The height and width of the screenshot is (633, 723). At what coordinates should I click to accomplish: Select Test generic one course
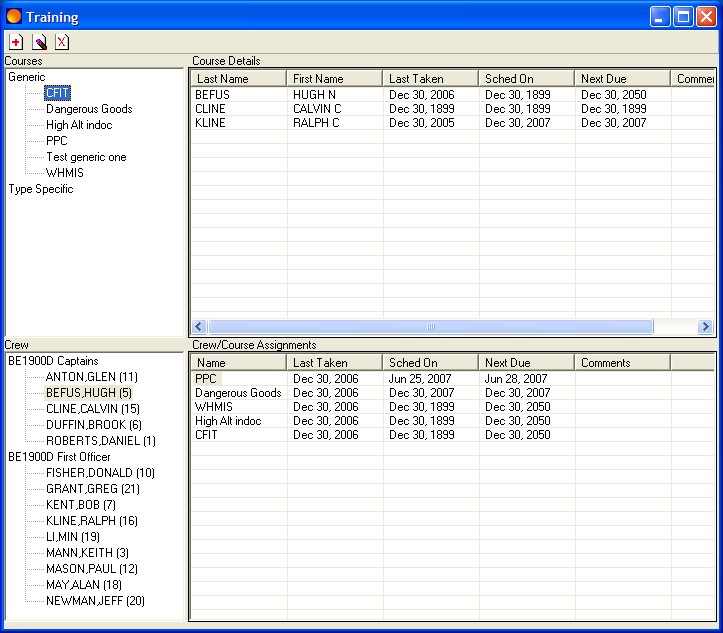(x=86, y=157)
